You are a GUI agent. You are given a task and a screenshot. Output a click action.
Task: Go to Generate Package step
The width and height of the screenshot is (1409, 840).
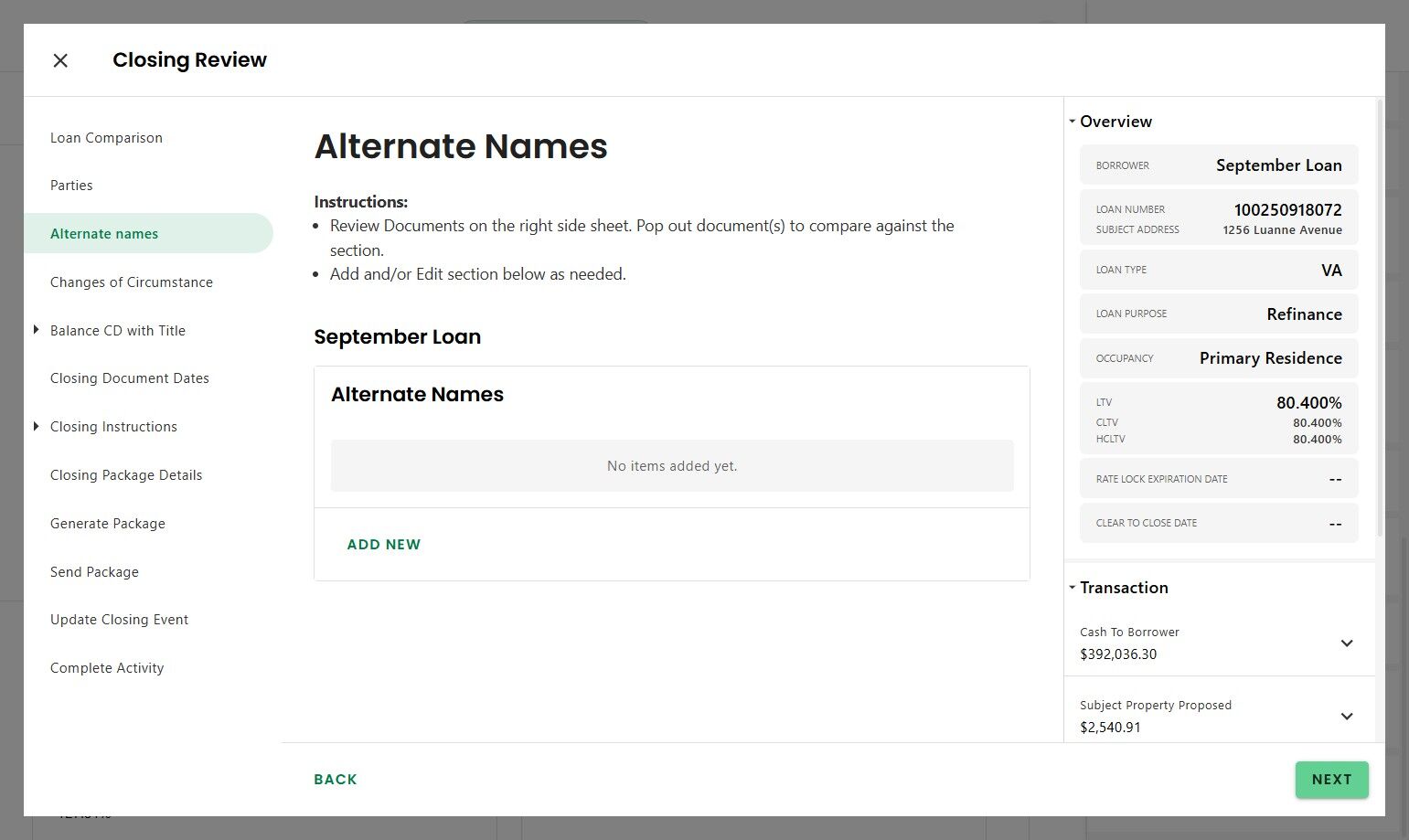[x=108, y=524]
